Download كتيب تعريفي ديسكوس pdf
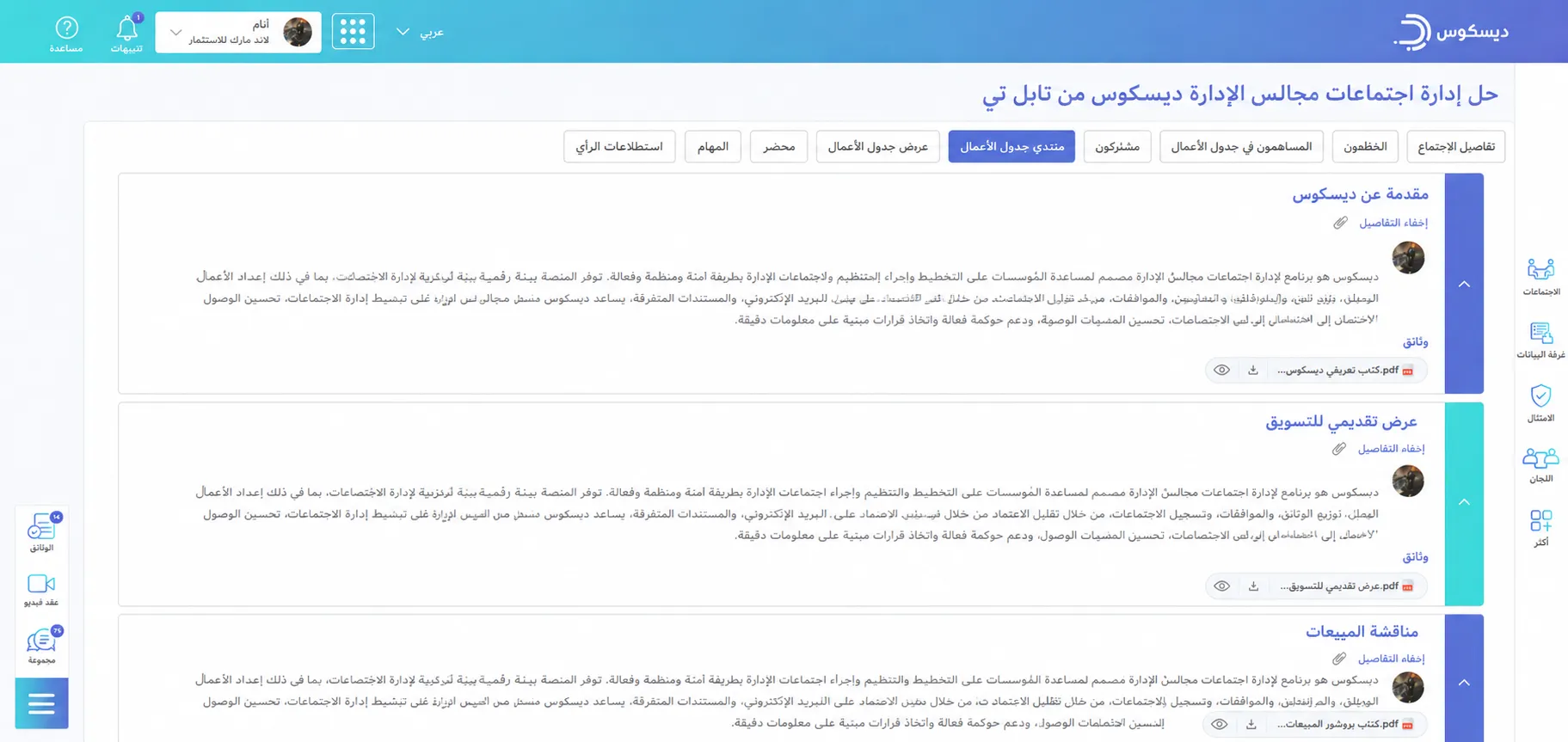Screen dimensions: 1568x742 click(1253, 370)
